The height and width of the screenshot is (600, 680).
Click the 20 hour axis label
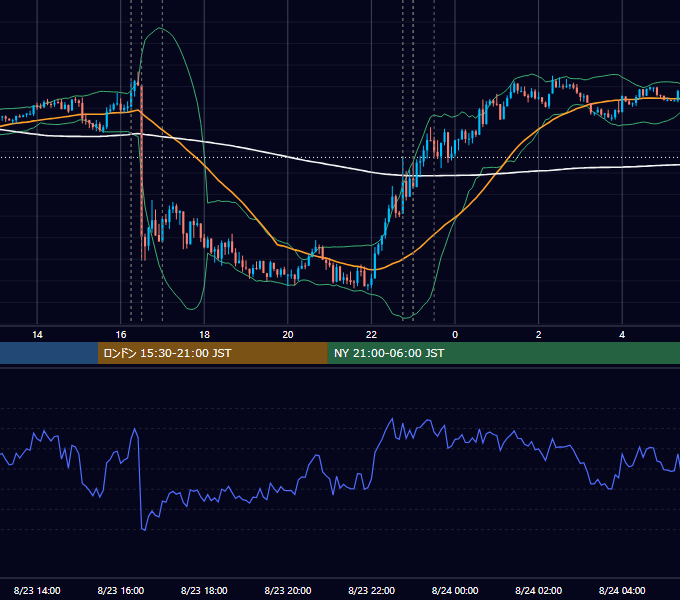(288, 335)
